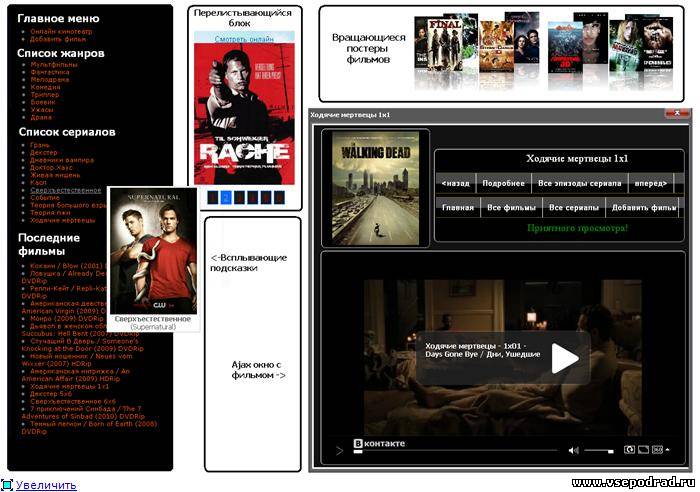Click the Supernatural tooltip poster image
Image resolution: width=700 pixels, height=492 pixels.
(x=154, y=251)
